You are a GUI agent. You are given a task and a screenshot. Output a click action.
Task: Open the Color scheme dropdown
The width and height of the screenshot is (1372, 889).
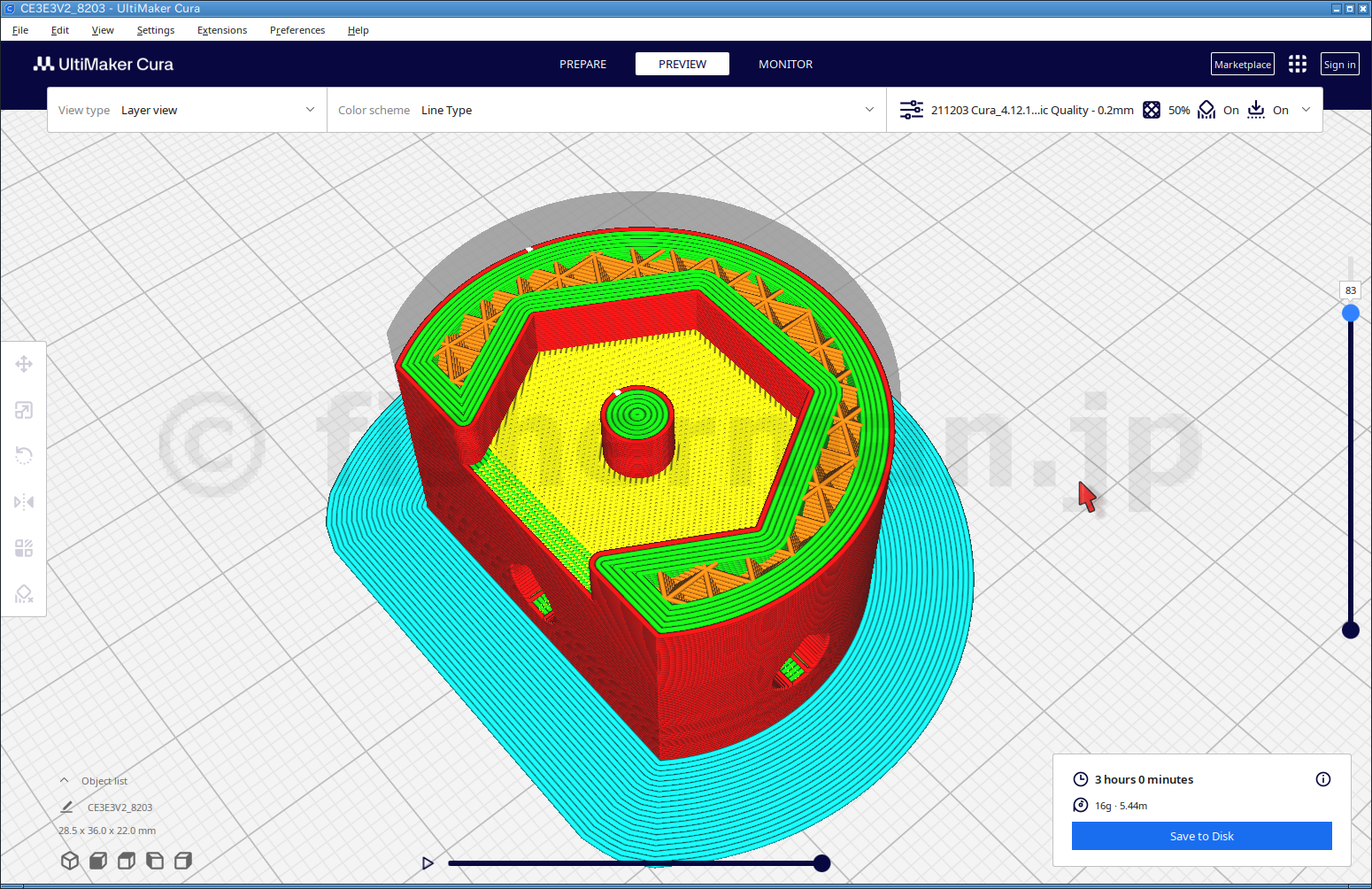coord(606,110)
